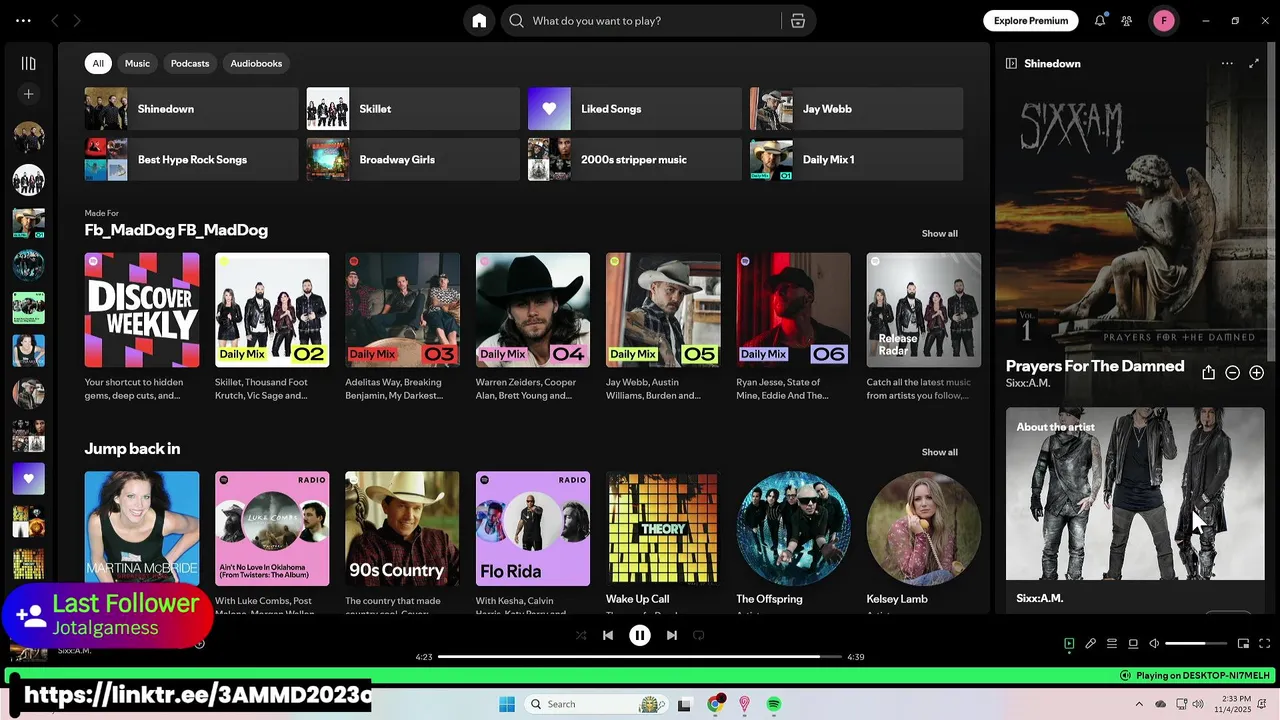Expand Now Playing panel to full view
This screenshot has width=1280, height=720.
point(1254,63)
